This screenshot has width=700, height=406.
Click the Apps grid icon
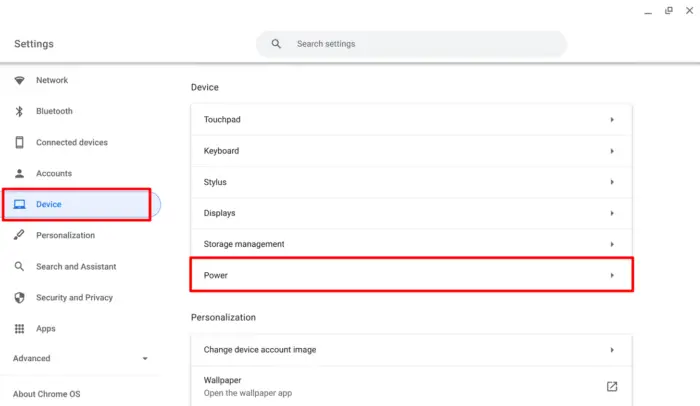pos(19,329)
